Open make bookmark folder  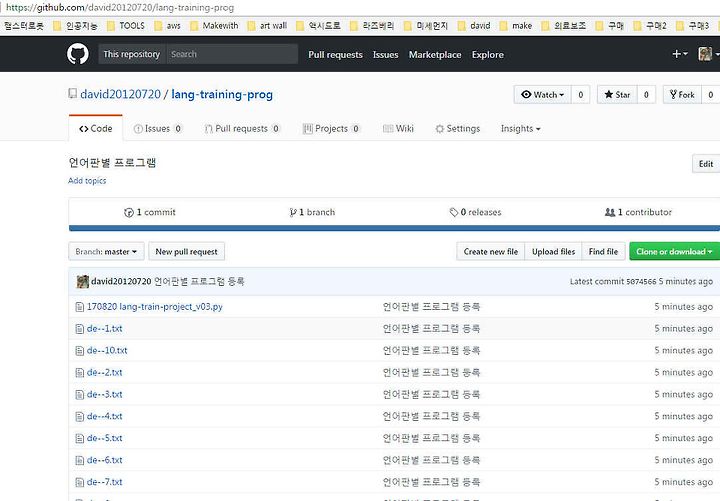tap(516, 26)
